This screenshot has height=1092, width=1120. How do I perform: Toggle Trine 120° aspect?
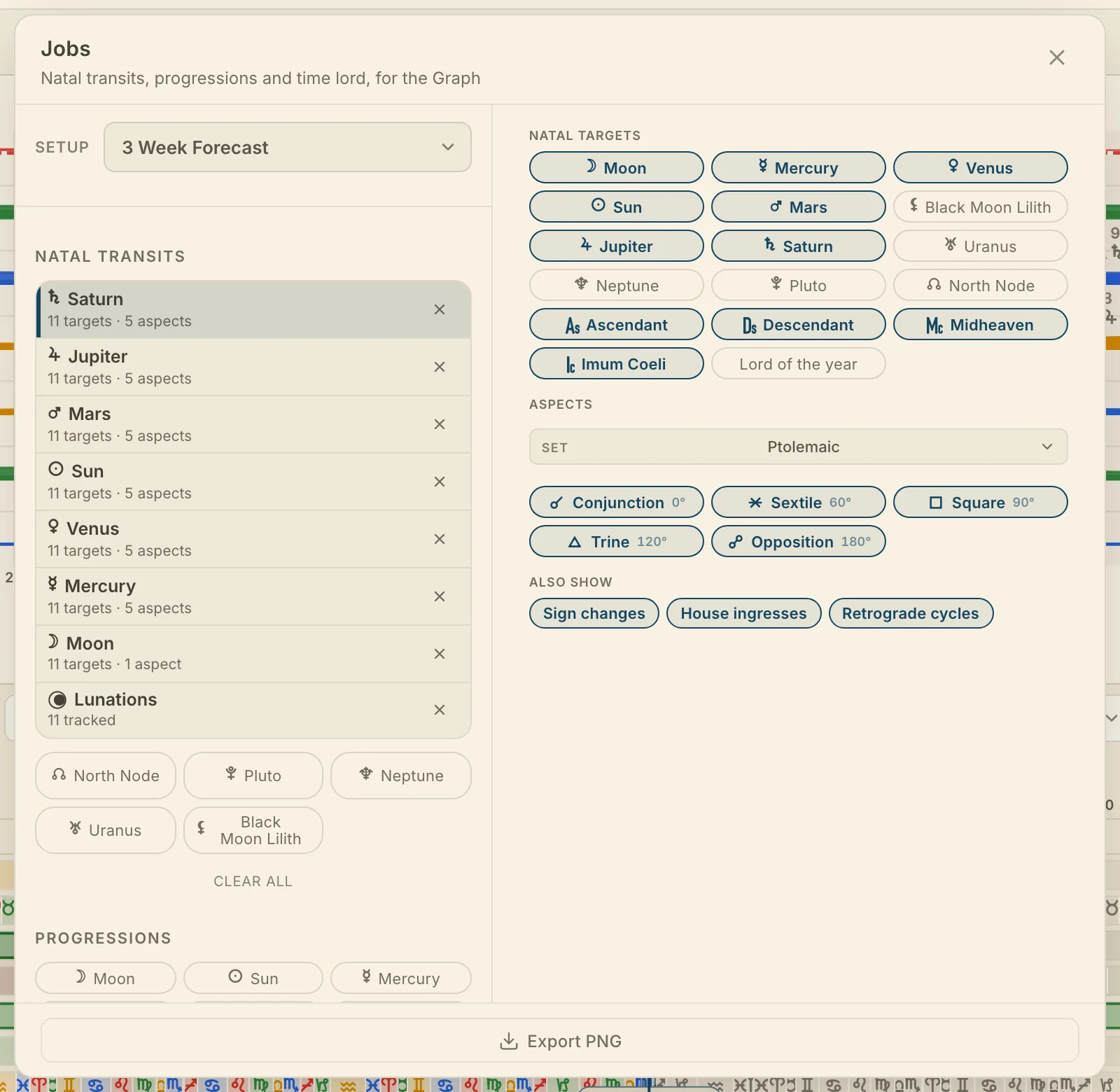coord(617,541)
